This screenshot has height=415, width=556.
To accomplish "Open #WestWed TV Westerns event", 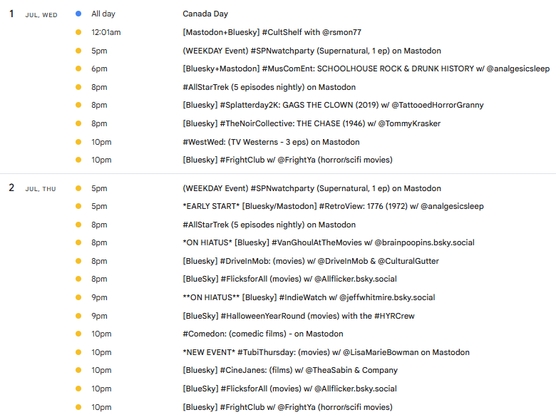I will pos(271,142).
